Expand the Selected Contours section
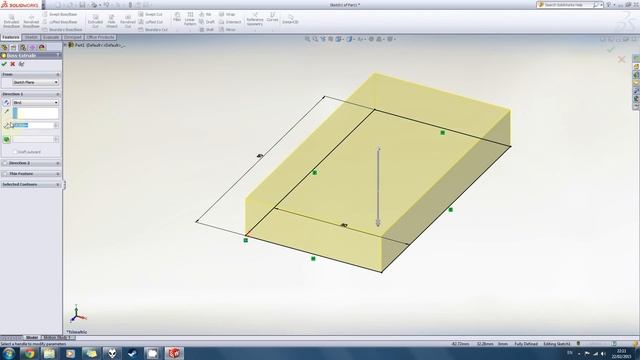Image resolution: width=640 pixels, height=360 pixels. tap(58, 184)
